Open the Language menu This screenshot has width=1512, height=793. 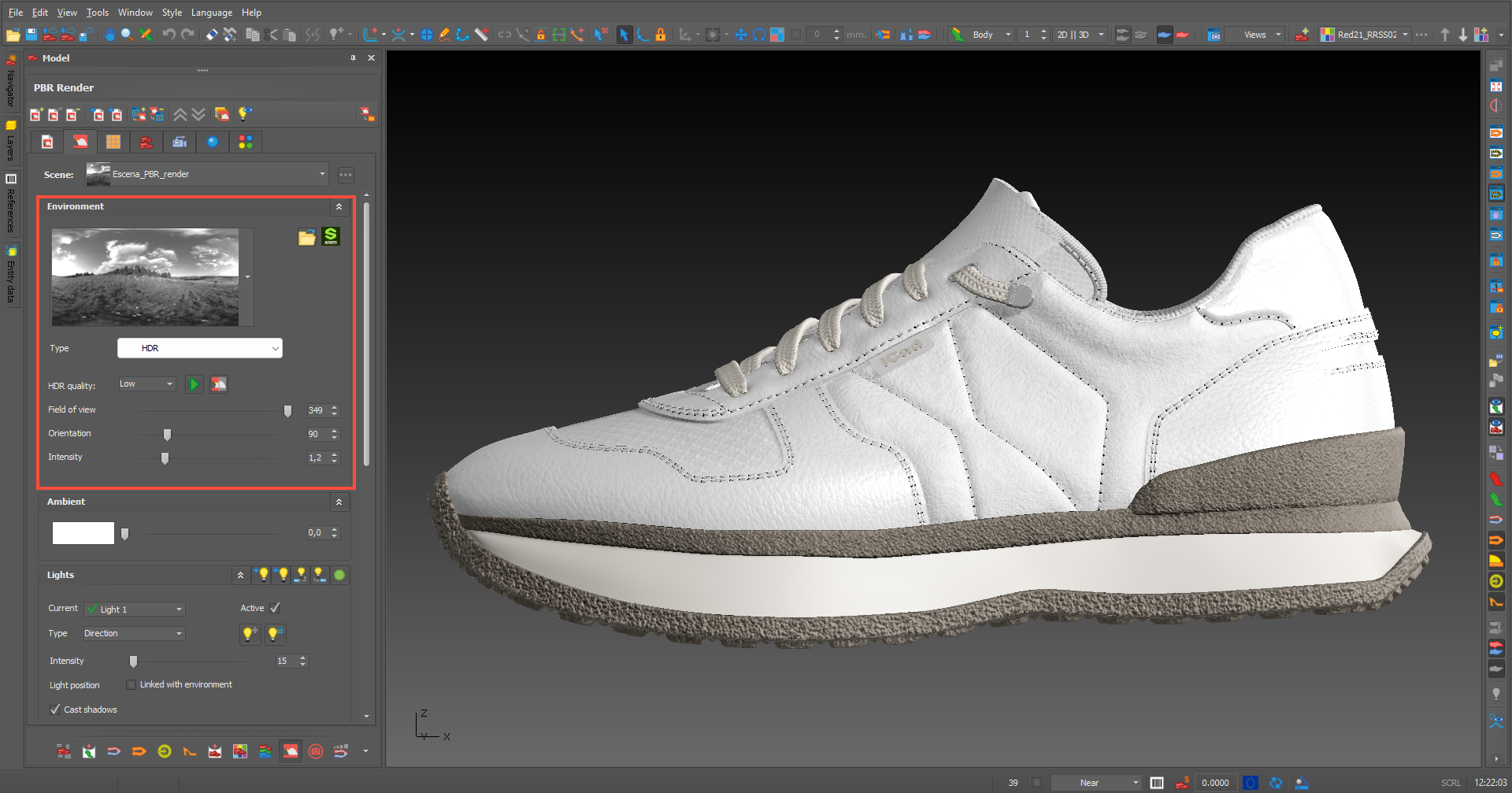click(x=211, y=13)
